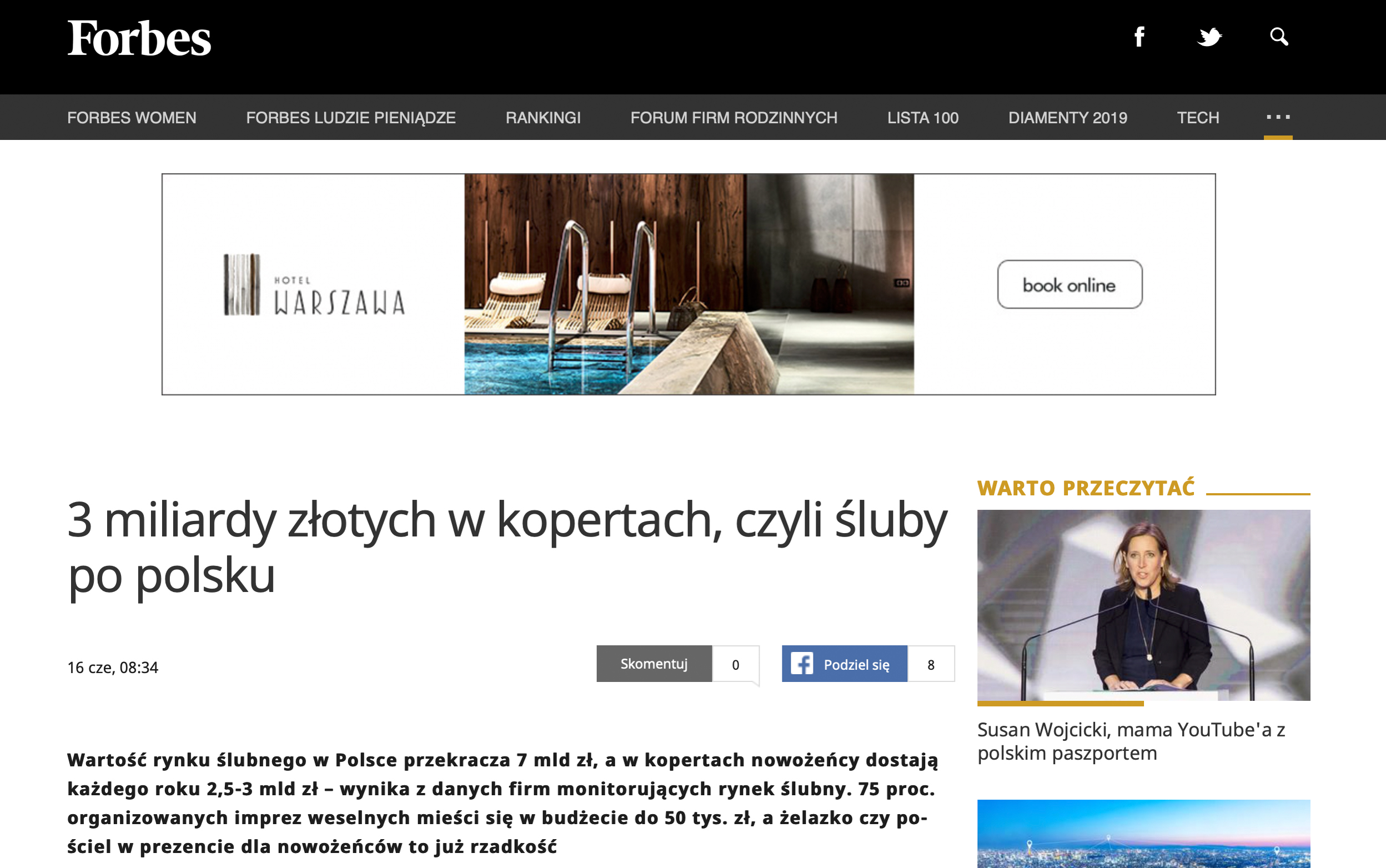Open Forbes Ludzie Pieniądze section

click(350, 118)
